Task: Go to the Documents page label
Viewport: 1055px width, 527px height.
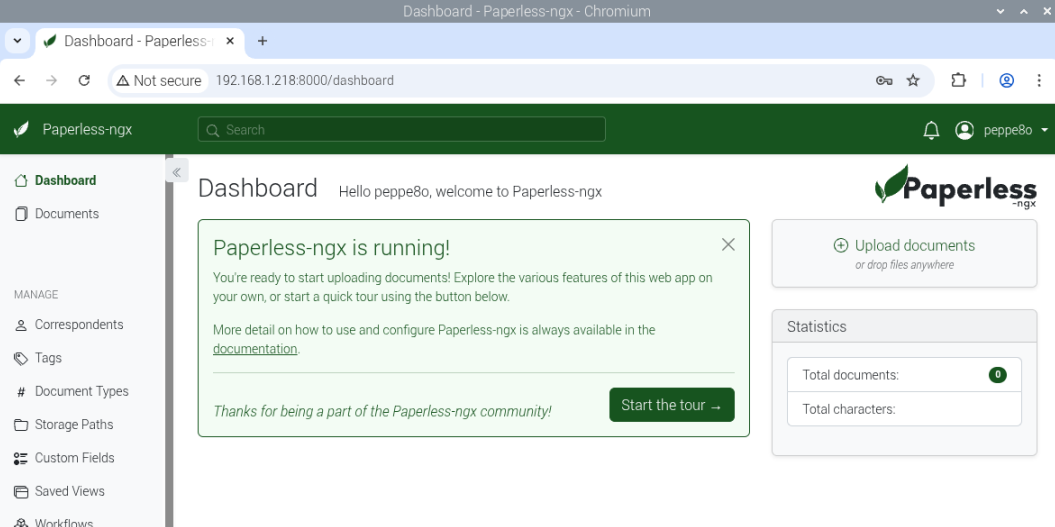Action: 67,214
